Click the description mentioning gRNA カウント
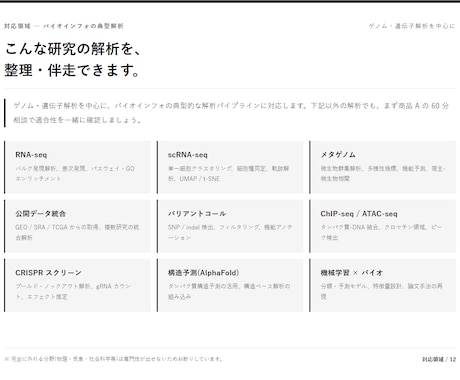460x380 pixels. point(73,291)
